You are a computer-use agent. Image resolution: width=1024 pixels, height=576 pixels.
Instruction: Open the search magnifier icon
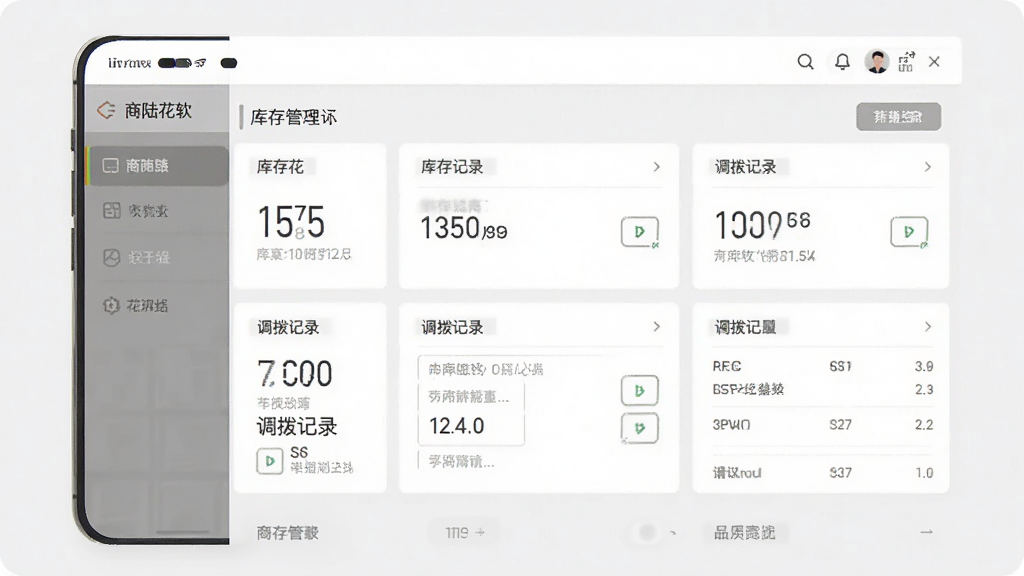(805, 62)
